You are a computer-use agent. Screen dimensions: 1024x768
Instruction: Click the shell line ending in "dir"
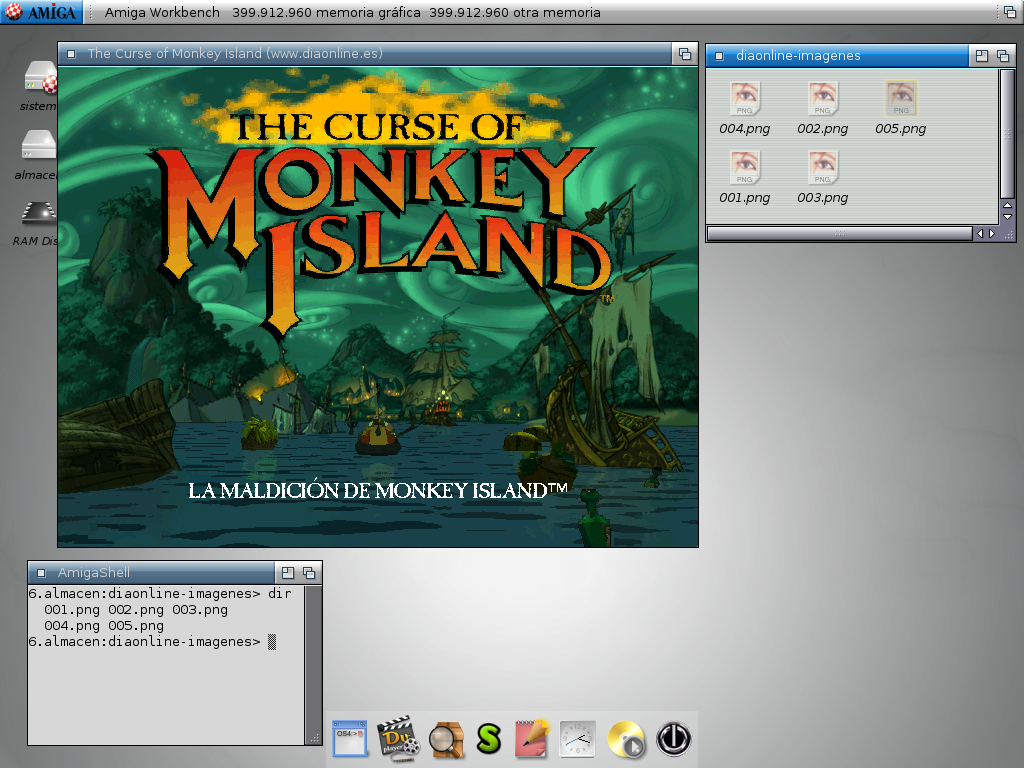coord(160,594)
